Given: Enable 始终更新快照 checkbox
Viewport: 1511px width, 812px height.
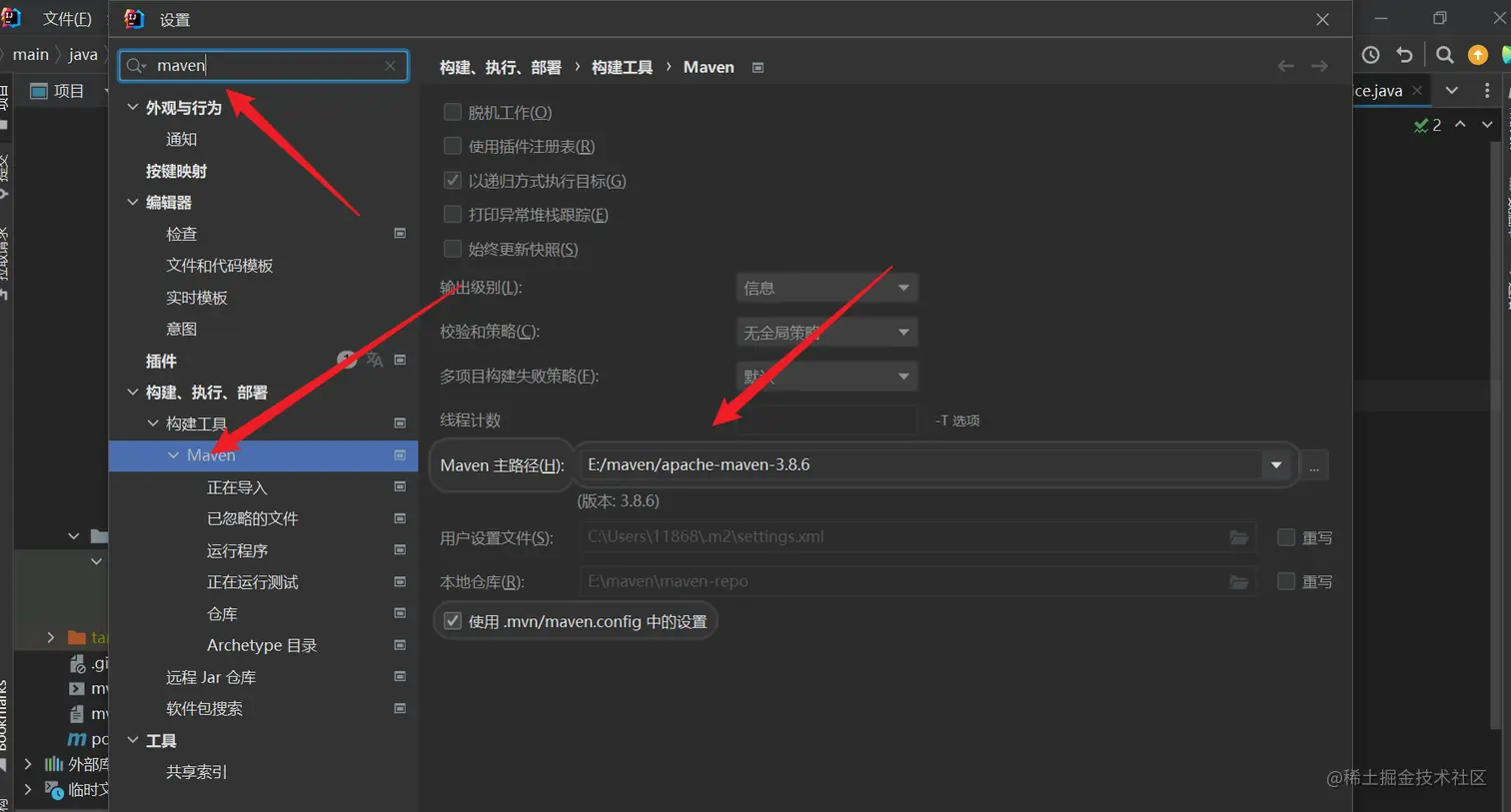Looking at the screenshot, I should point(453,249).
